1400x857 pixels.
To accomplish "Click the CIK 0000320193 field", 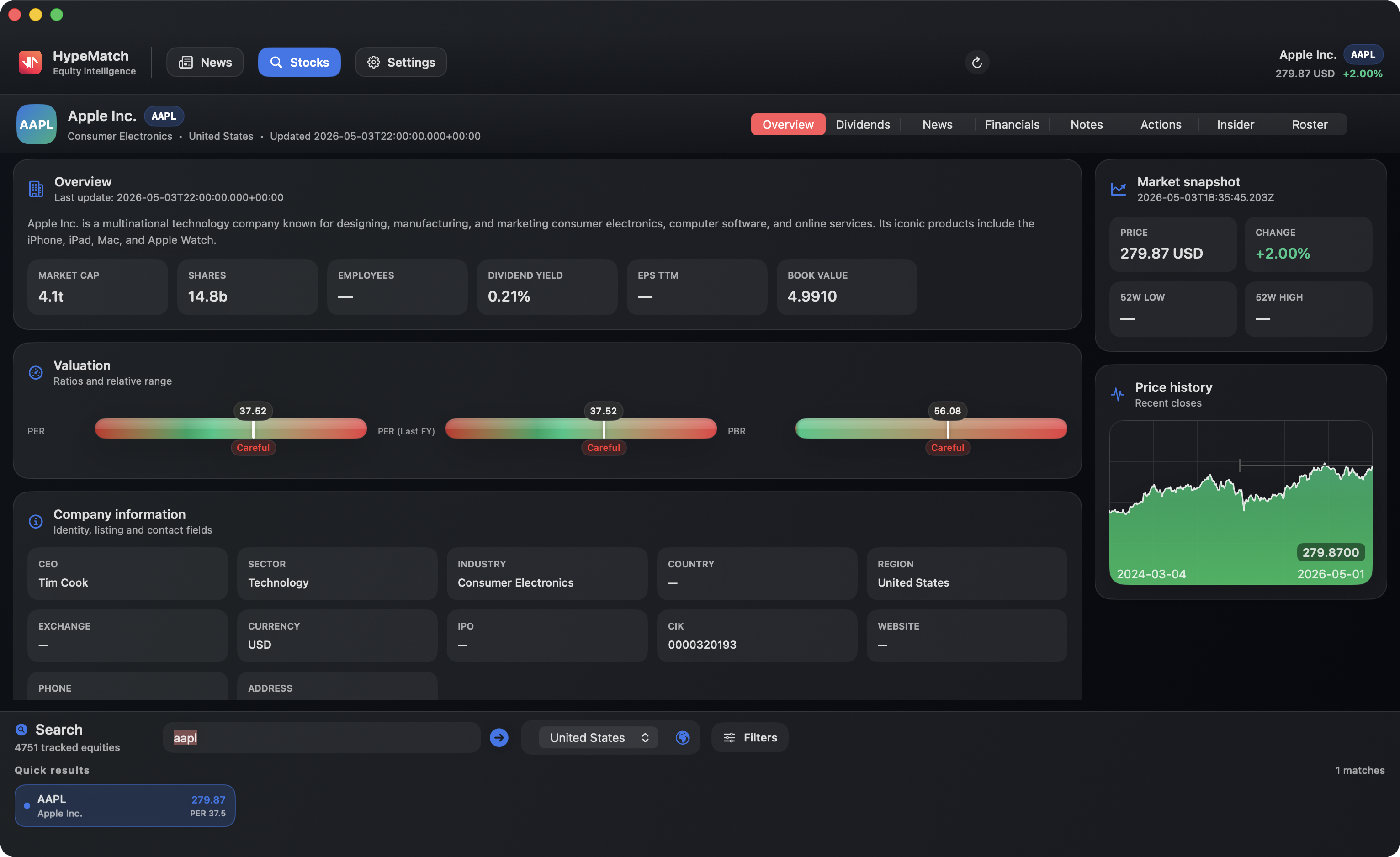I will pos(757,635).
